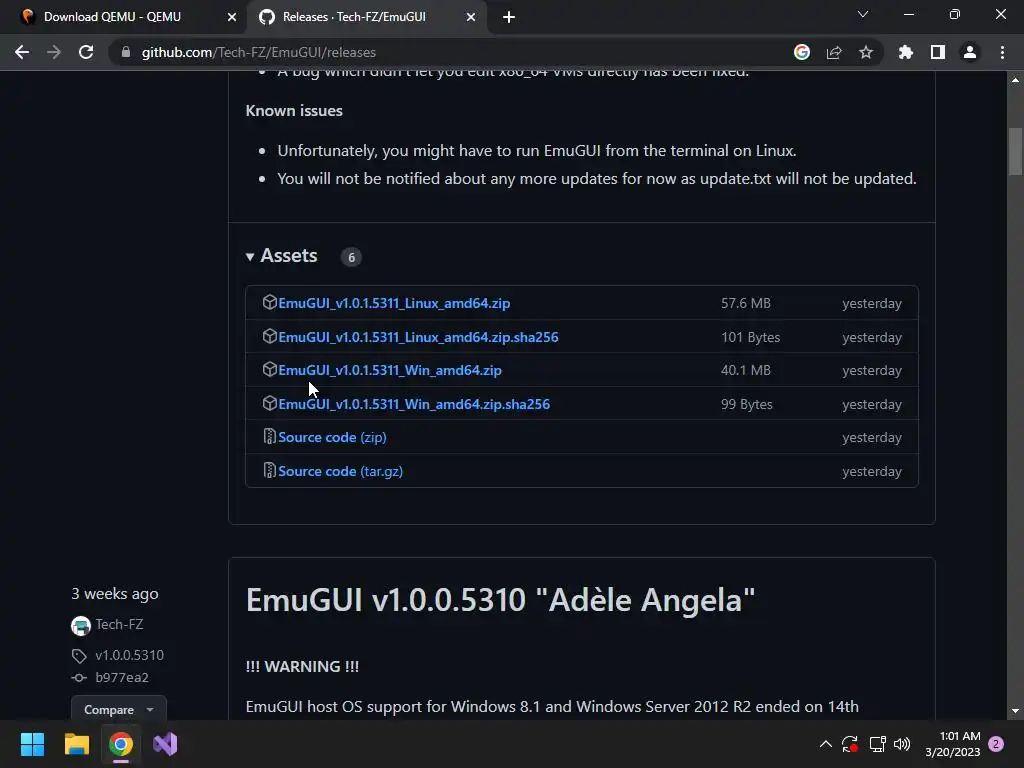Click the package icon beside Linux_amd64.zip
This screenshot has height=768, width=1024.
click(270, 302)
